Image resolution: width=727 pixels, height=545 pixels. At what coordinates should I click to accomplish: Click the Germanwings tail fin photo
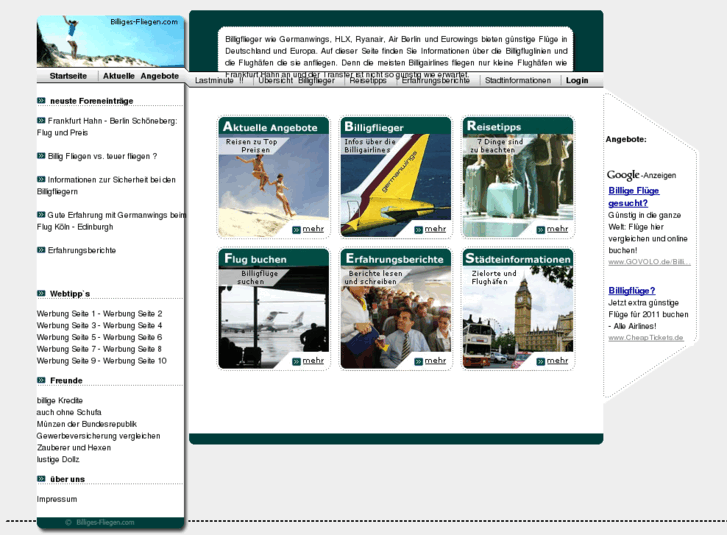click(395, 186)
